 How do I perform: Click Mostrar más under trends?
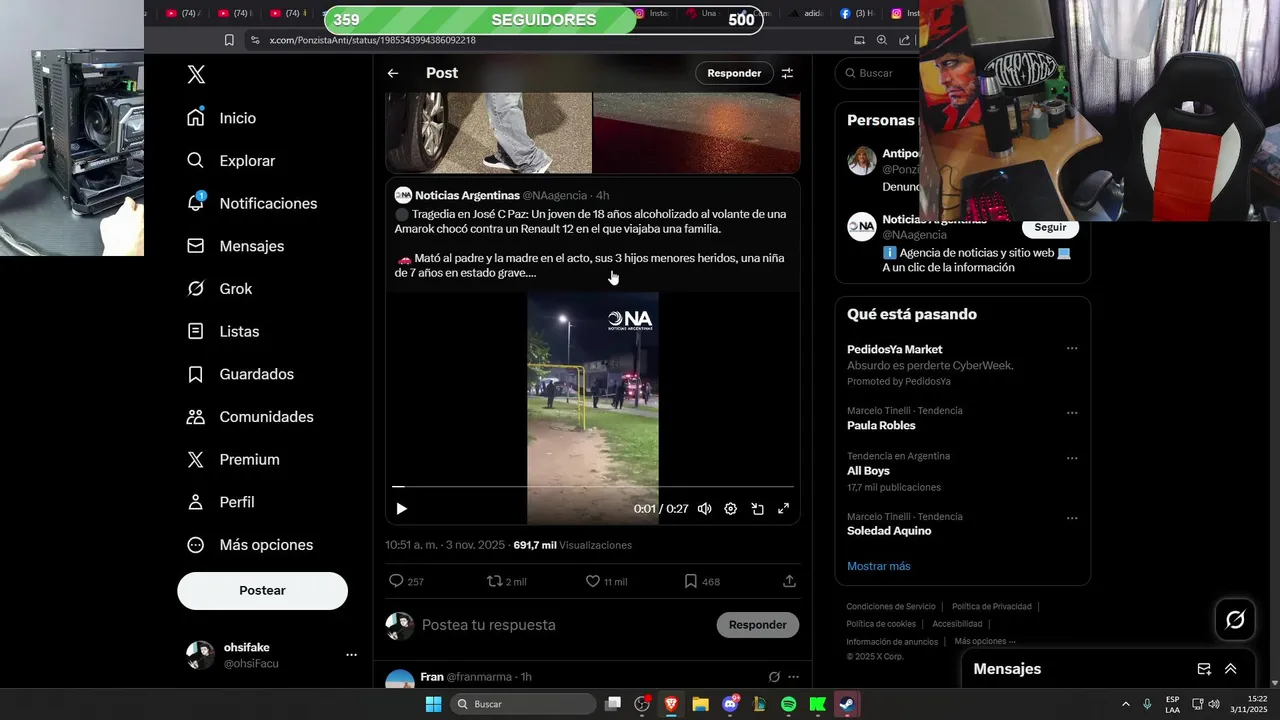tap(879, 566)
